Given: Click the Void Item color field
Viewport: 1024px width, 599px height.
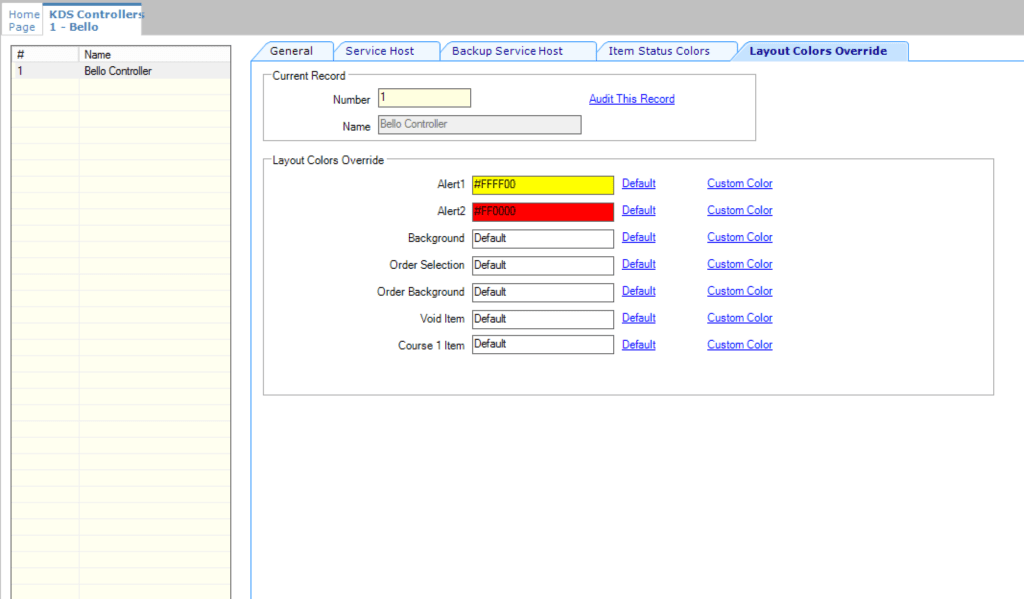Looking at the screenshot, I should pyautogui.click(x=543, y=319).
